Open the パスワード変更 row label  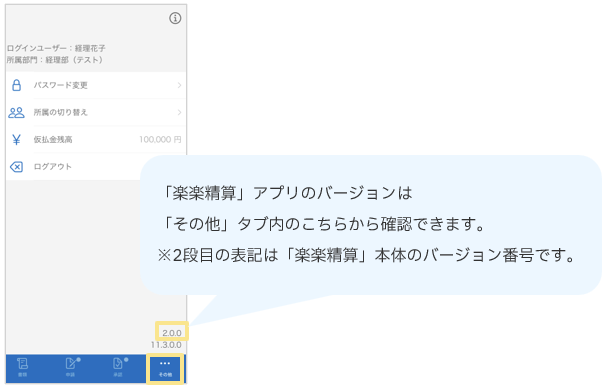tap(61, 85)
